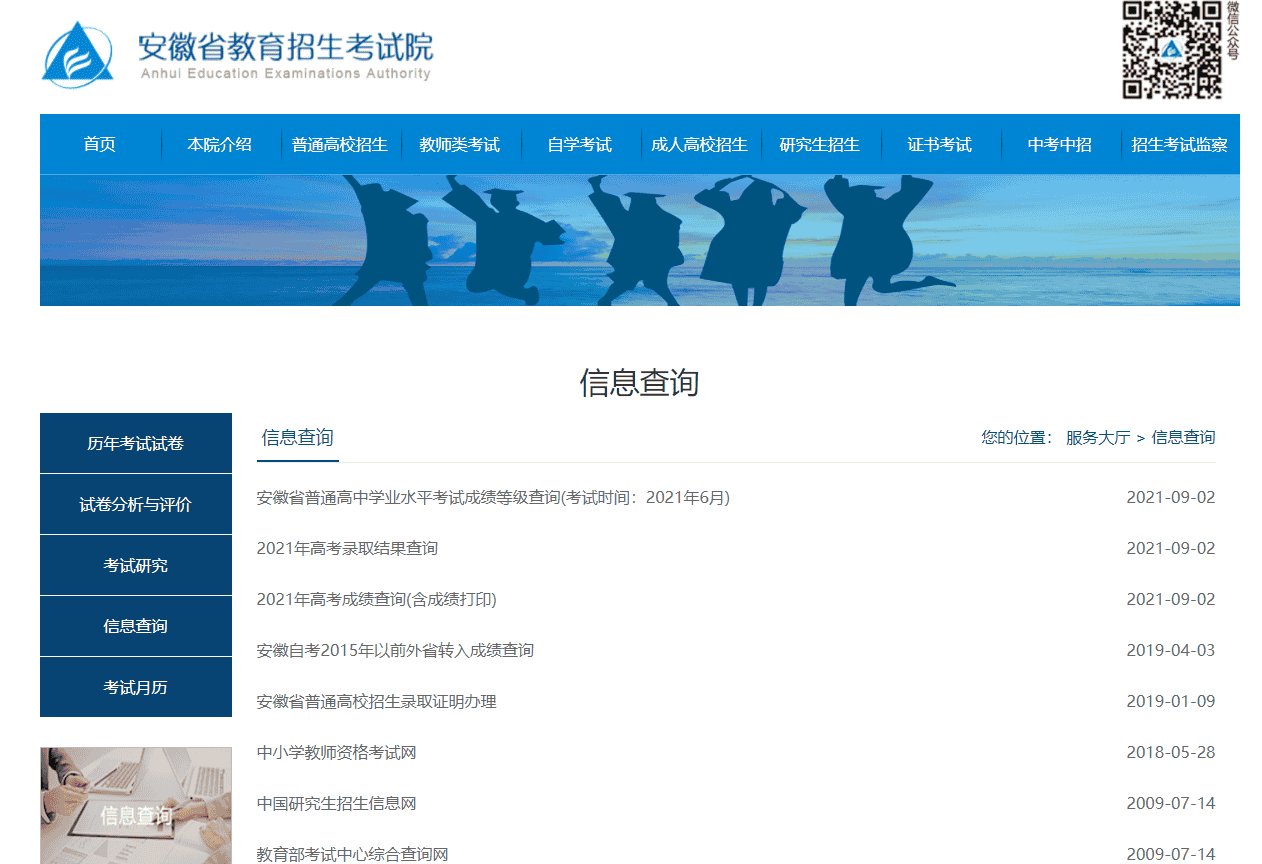Click 考试月历 sidebar button
The width and height of the screenshot is (1262, 864).
click(136, 688)
